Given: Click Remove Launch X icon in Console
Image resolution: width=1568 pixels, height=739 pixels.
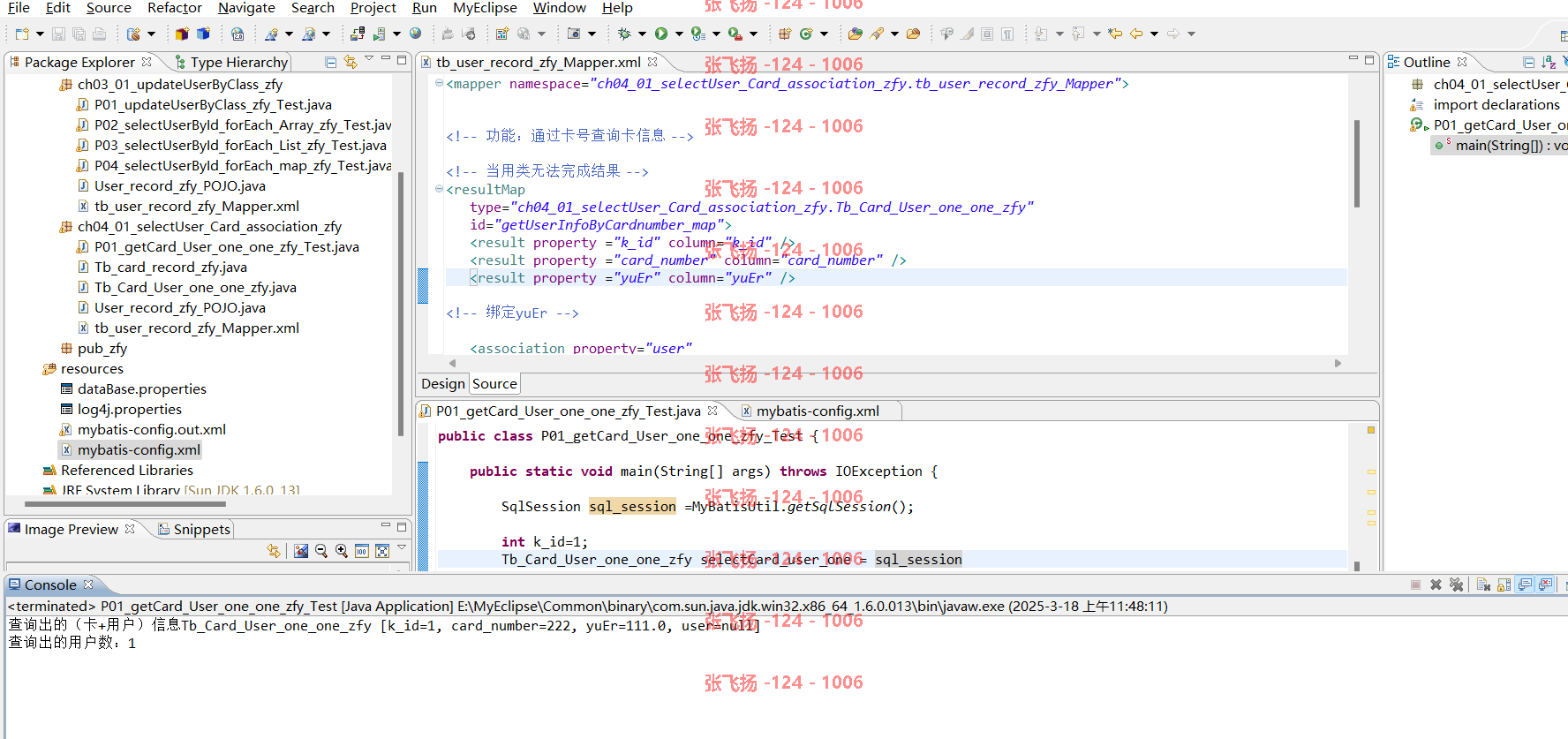Looking at the screenshot, I should 1436,584.
